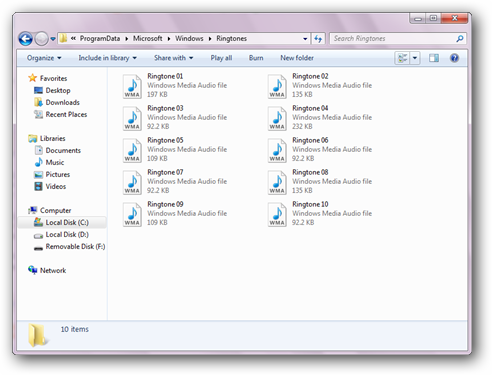Select the Ringtone 04 WMA file icon
This screenshot has height=375, width=492.
[x=277, y=118]
